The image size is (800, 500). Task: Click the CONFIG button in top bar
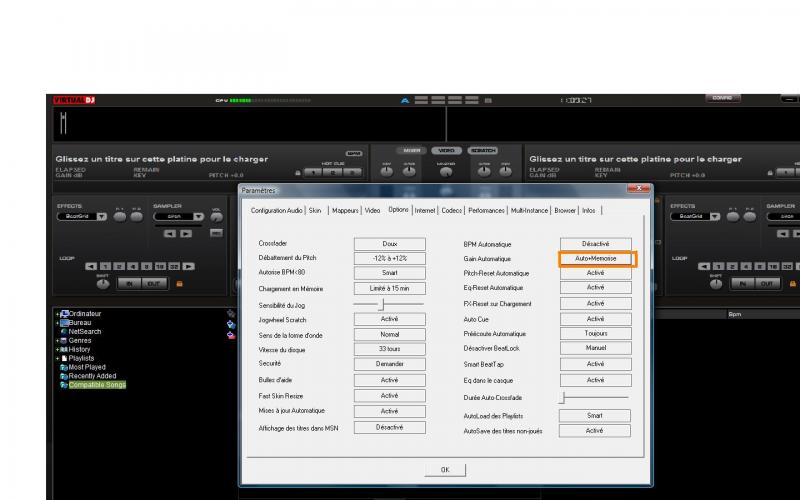click(722, 98)
